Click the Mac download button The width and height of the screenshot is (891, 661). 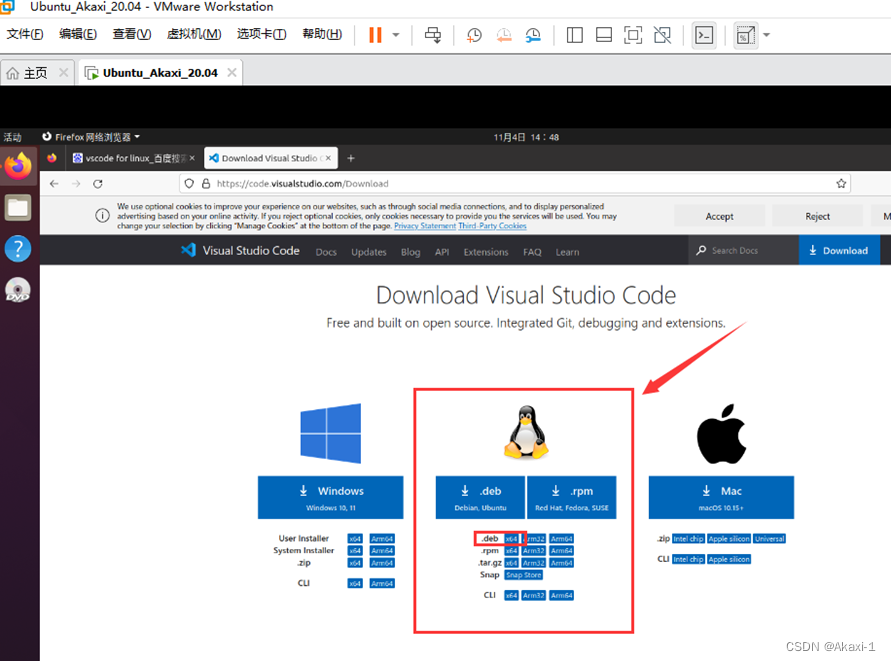pyautogui.click(x=722, y=497)
